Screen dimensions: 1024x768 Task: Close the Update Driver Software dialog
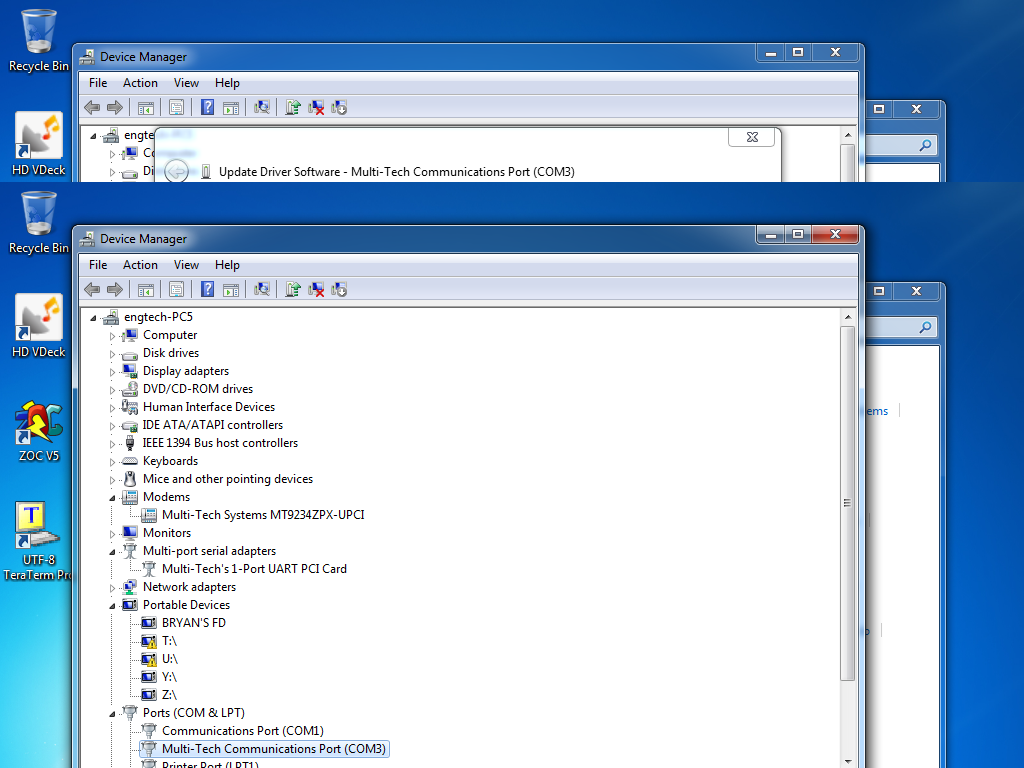point(752,137)
